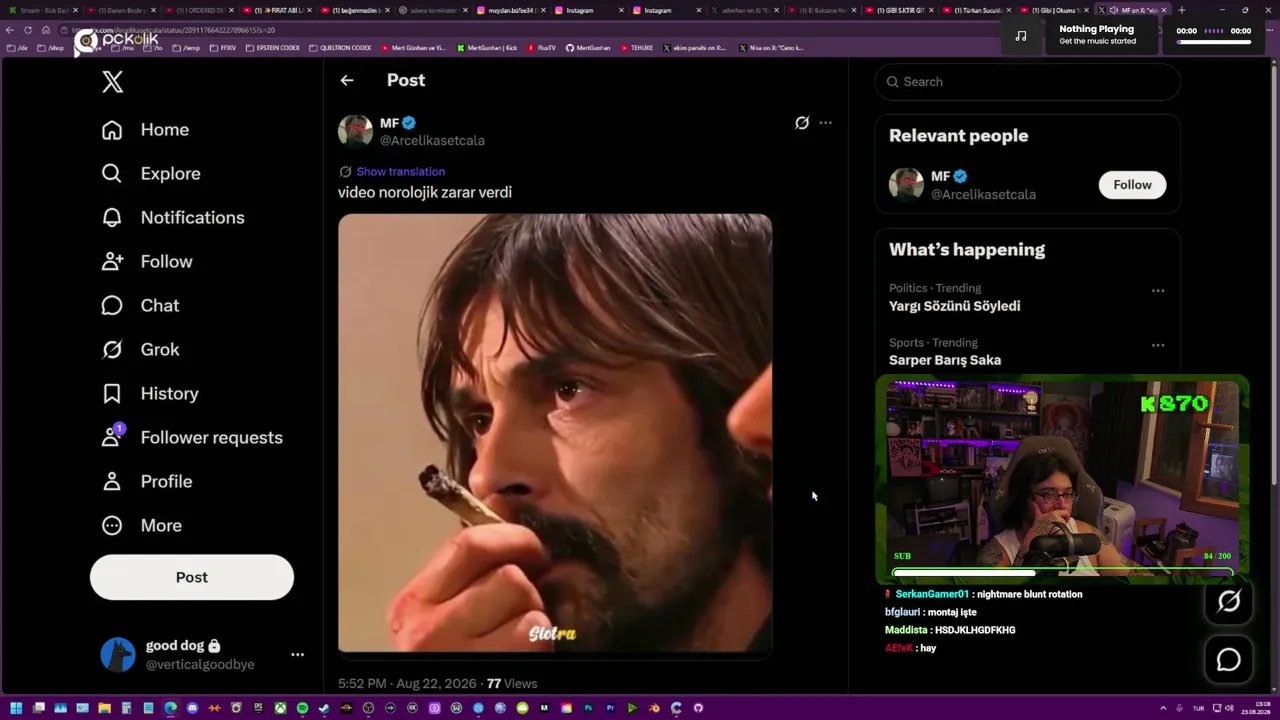The width and height of the screenshot is (1280, 720).
Task: Click the 77 Views count
Action: point(512,684)
